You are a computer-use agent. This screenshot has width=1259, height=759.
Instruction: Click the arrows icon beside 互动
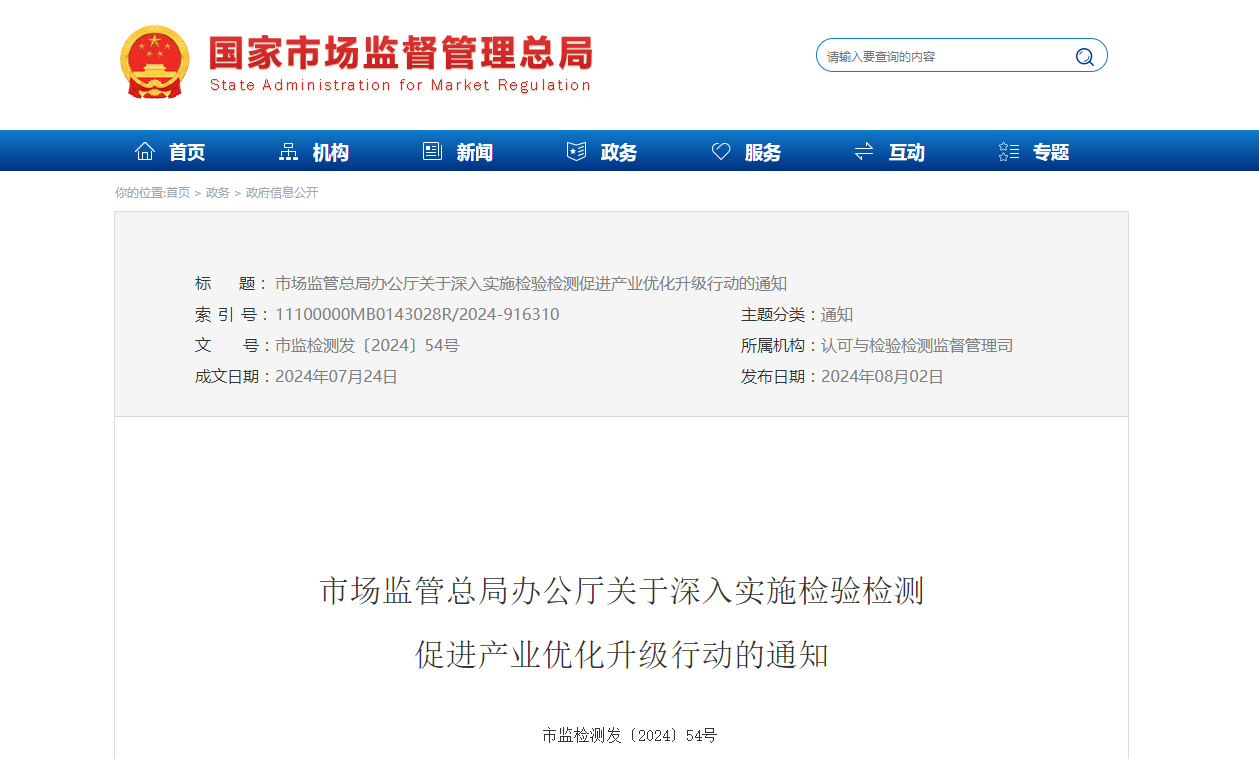pyautogui.click(x=864, y=151)
